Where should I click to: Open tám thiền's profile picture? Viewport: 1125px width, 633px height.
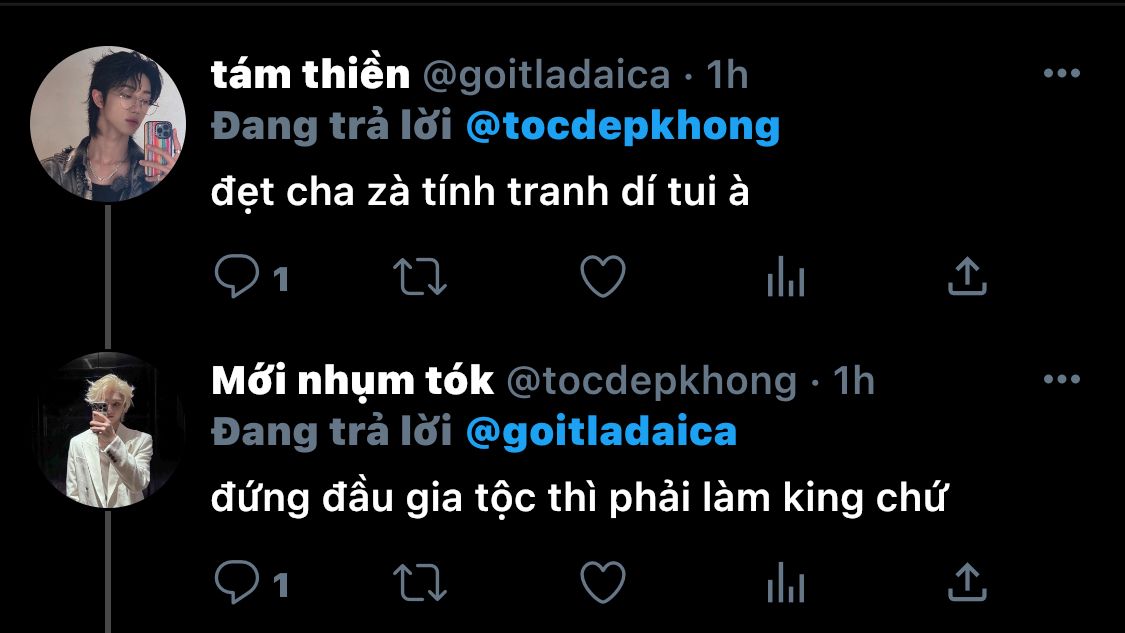[x=108, y=123]
